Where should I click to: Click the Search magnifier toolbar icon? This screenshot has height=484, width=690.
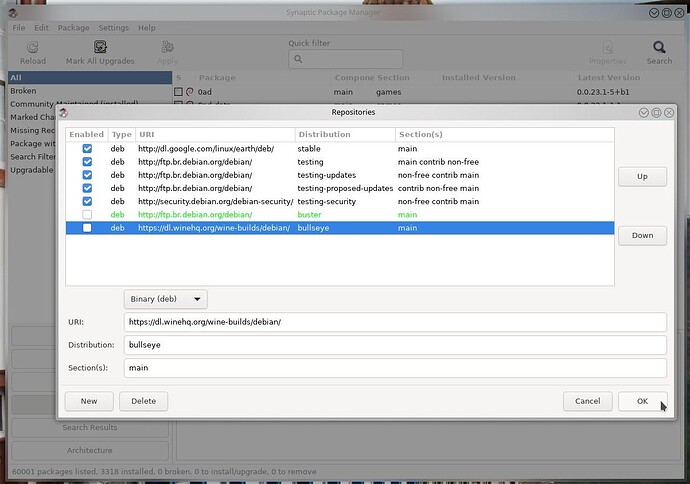tap(659, 47)
